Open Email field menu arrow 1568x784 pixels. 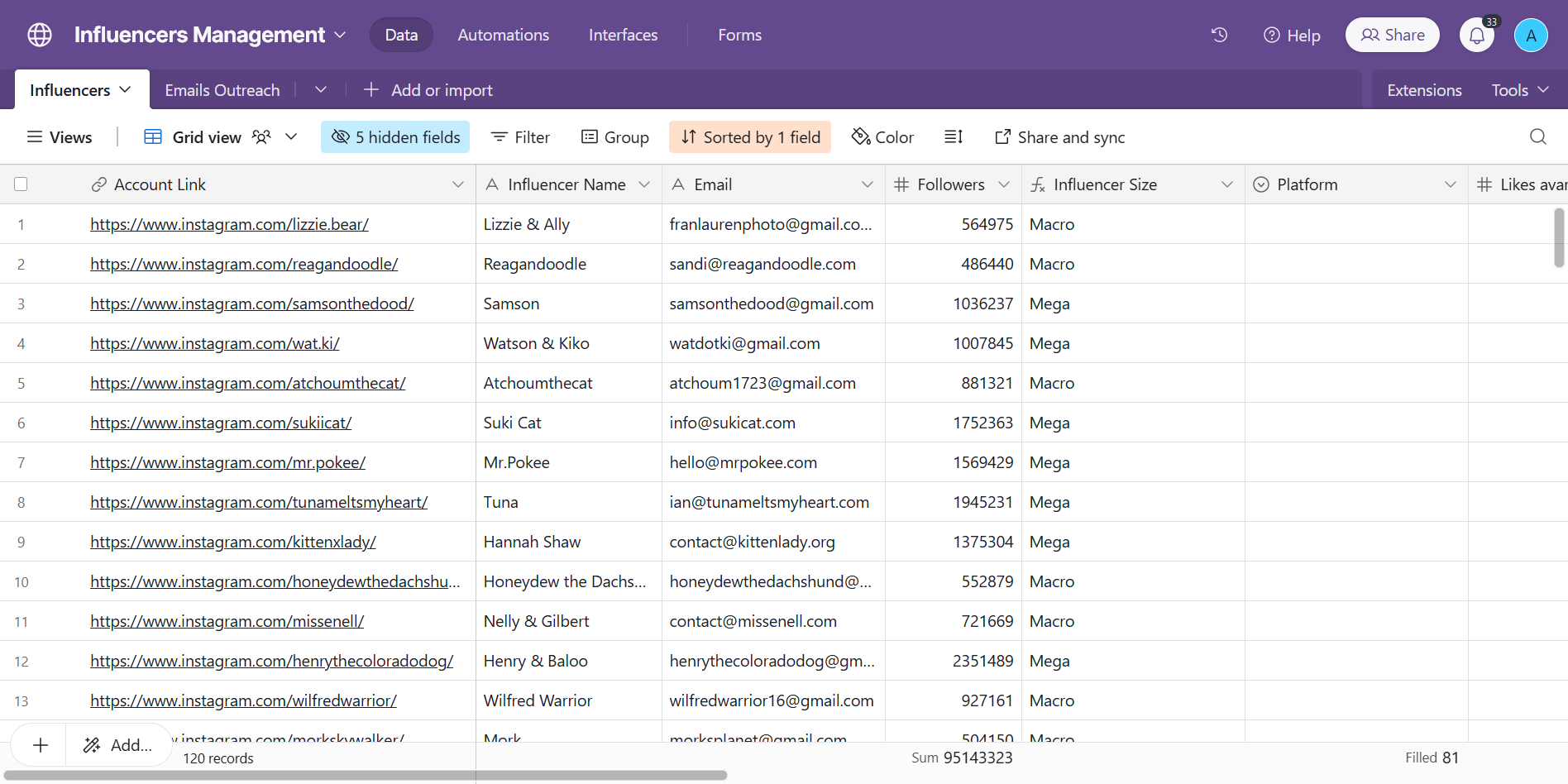[x=868, y=184]
